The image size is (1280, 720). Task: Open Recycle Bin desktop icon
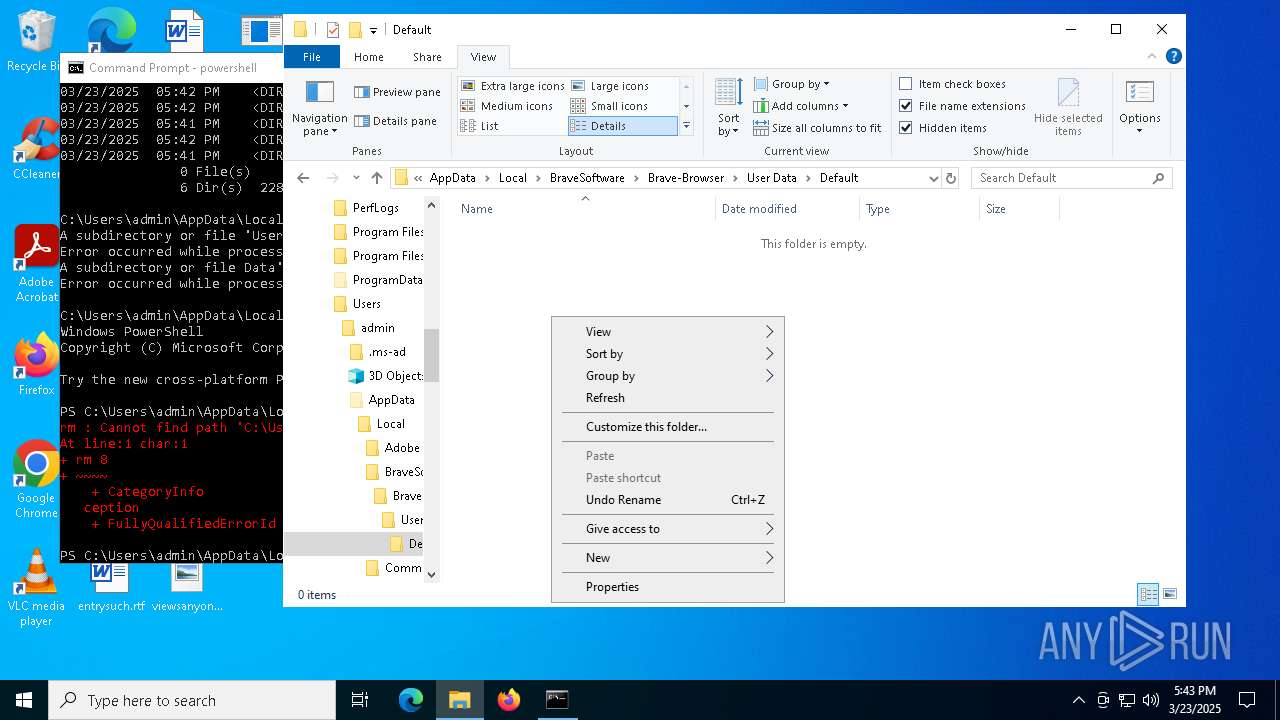36,42
